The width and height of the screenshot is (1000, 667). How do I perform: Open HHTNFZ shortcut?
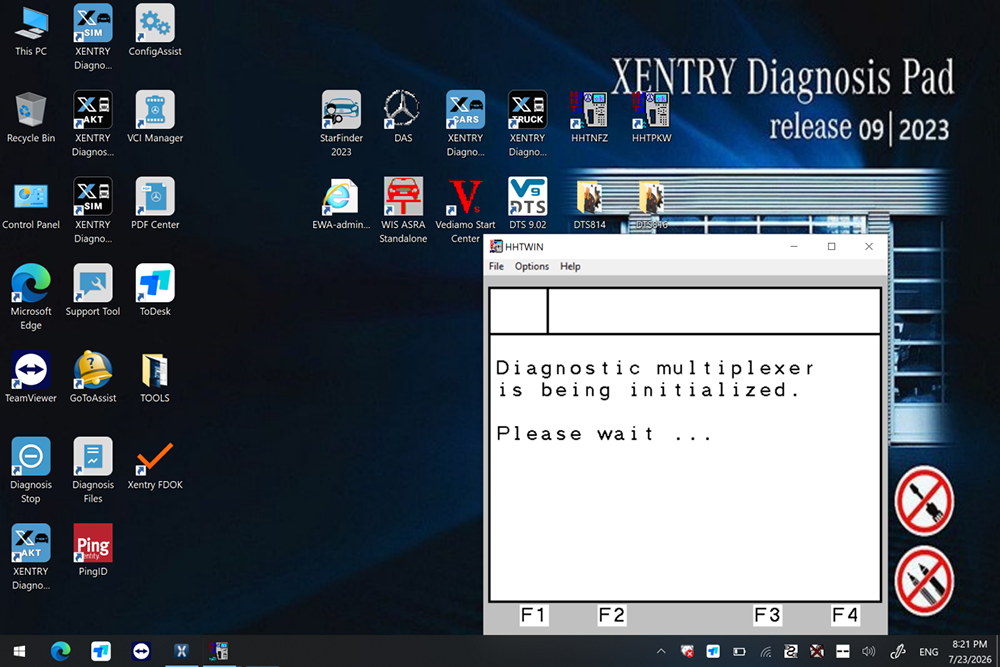(589, 117)
